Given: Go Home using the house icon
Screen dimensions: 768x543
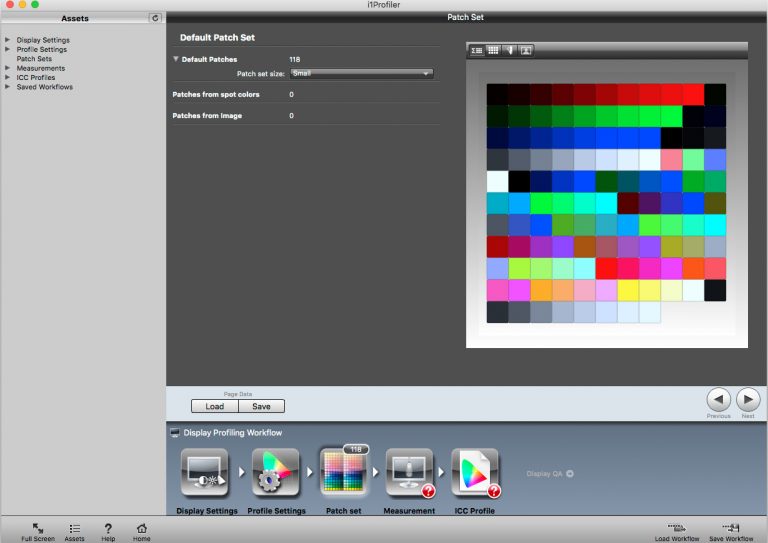Looking at the screenshot, I should [142, 528].
